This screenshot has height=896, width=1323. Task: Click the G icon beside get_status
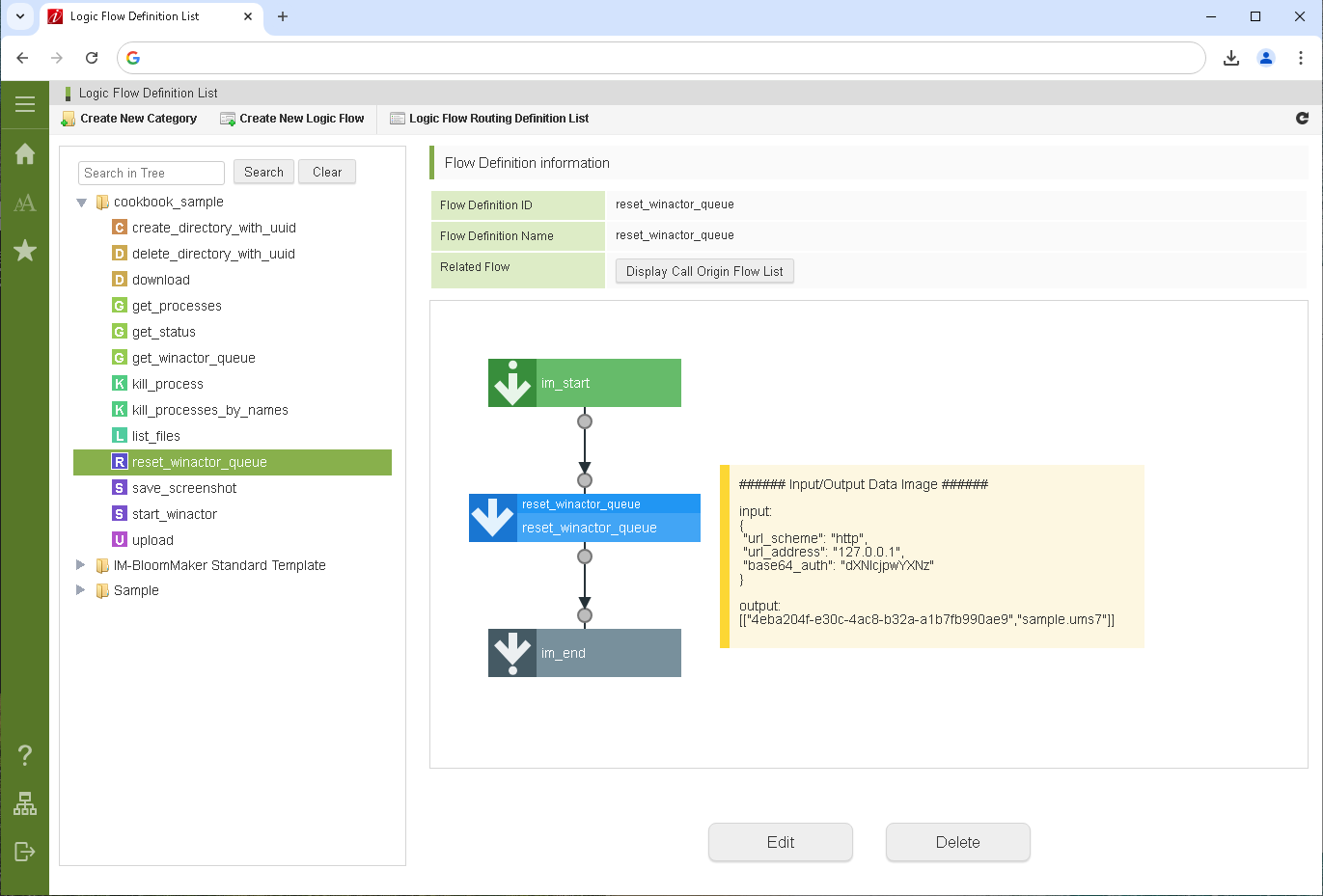point(120,332)
